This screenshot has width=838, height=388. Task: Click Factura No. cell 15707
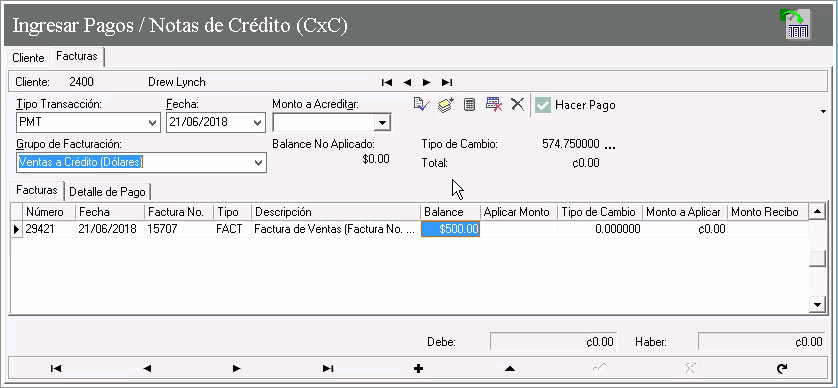click(x=179, y=229)
